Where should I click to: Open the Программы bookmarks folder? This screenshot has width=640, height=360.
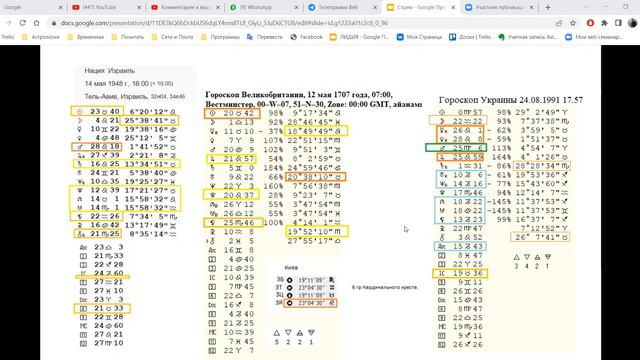pos(220,37)
